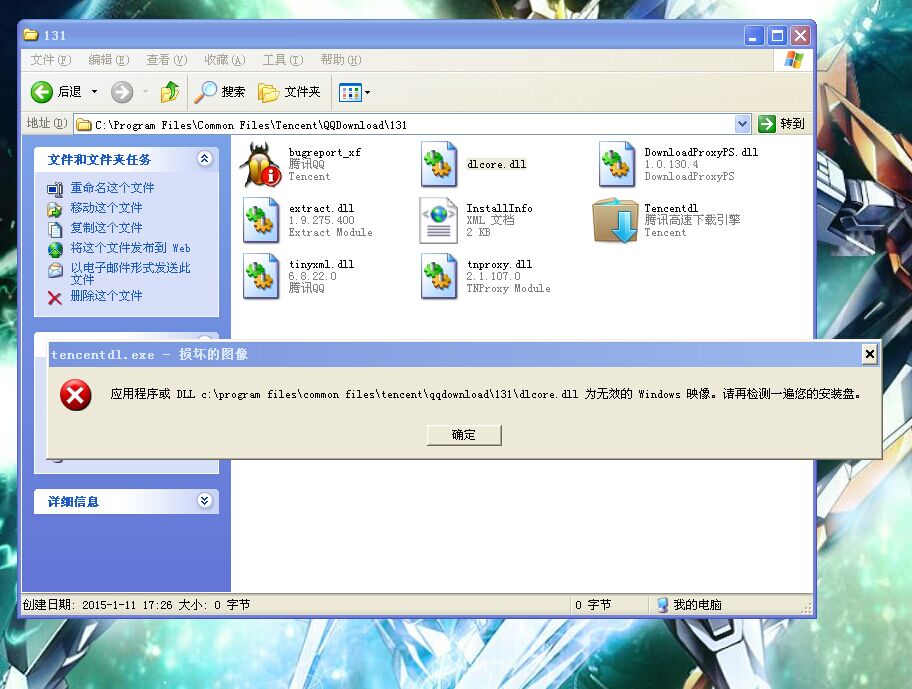Screen dimensions: 912x689
Task: Click the DownloadProxyPS.dll file name
Action: (701, 152)
